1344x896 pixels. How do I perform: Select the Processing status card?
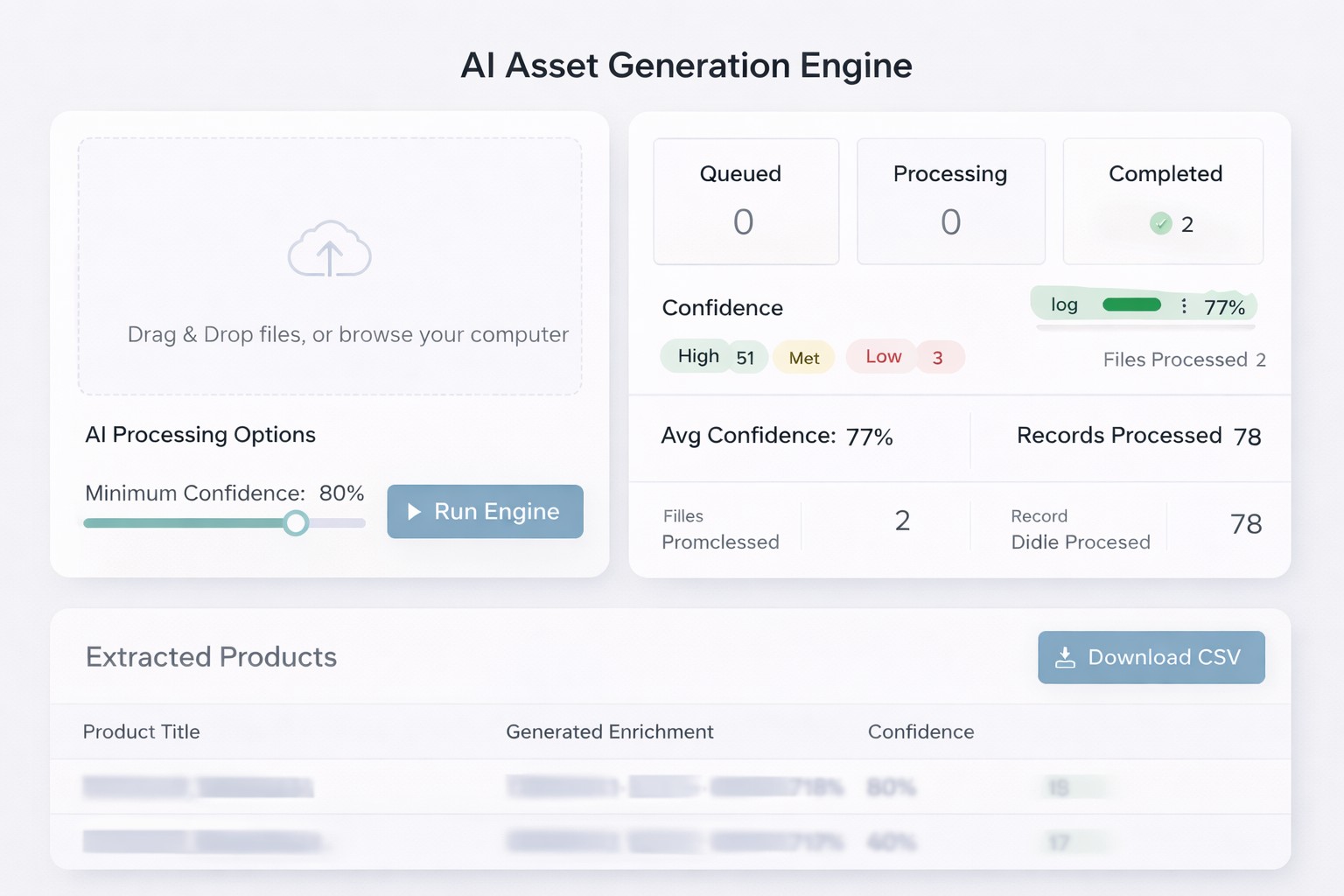(x=950, y=201)
